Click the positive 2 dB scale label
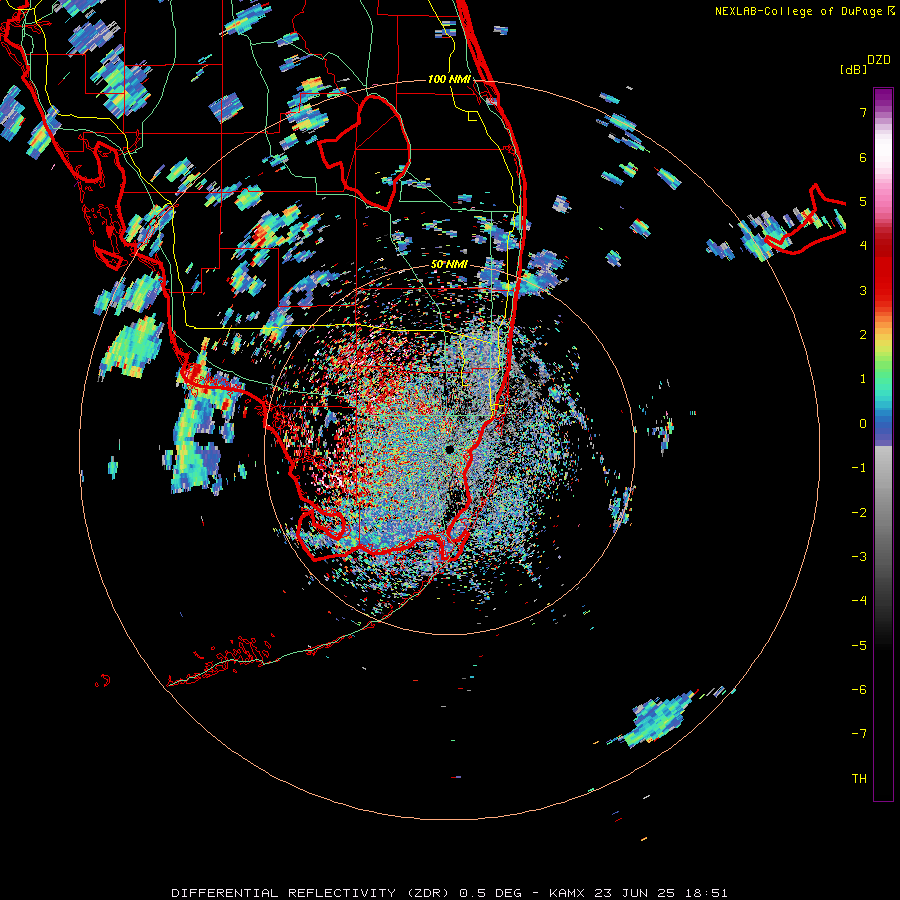 click(863, 335)
